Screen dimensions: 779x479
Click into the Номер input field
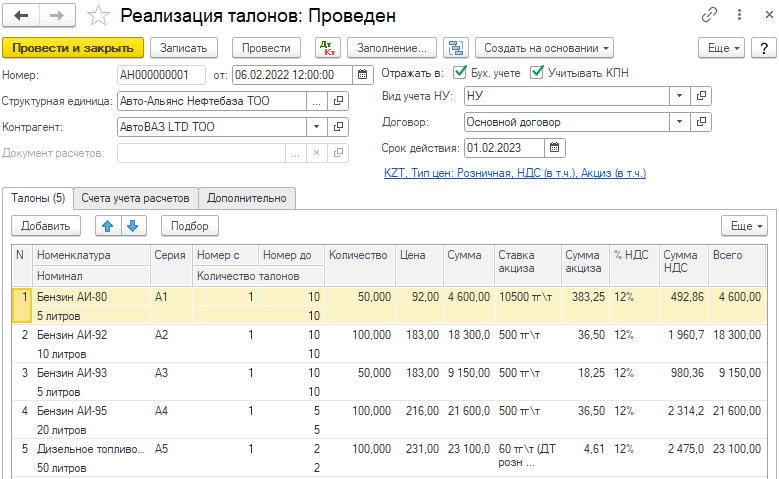point(160,75)
